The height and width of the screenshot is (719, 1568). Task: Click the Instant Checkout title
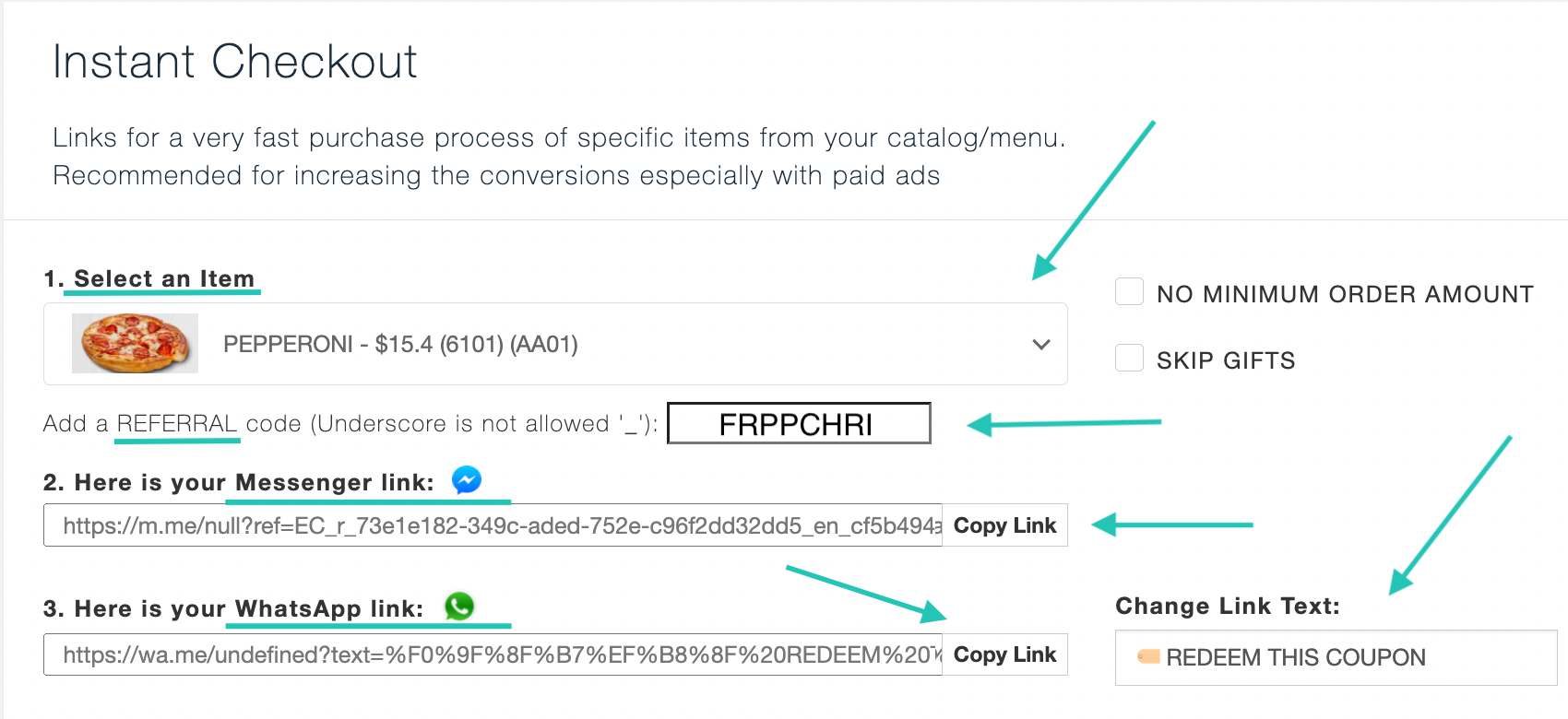tap(235, 62)
